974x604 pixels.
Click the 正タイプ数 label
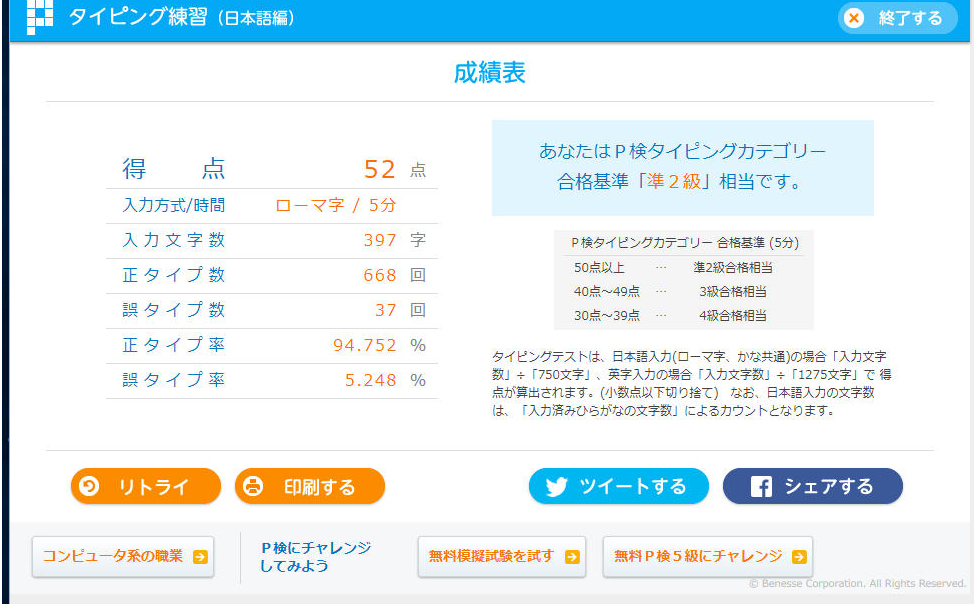(x=173, y=275)
